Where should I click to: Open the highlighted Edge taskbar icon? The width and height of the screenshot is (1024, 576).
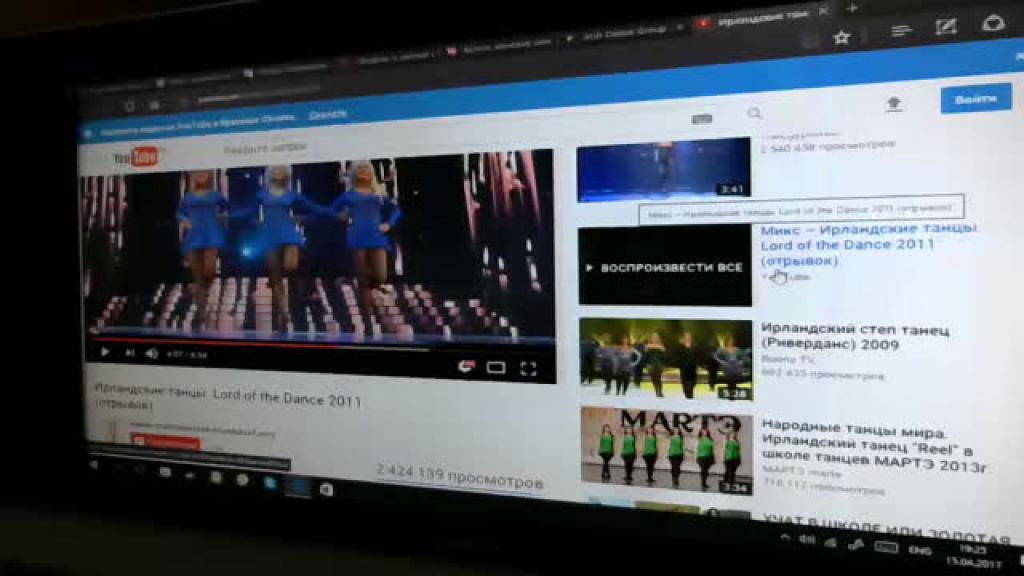(298, 487)
